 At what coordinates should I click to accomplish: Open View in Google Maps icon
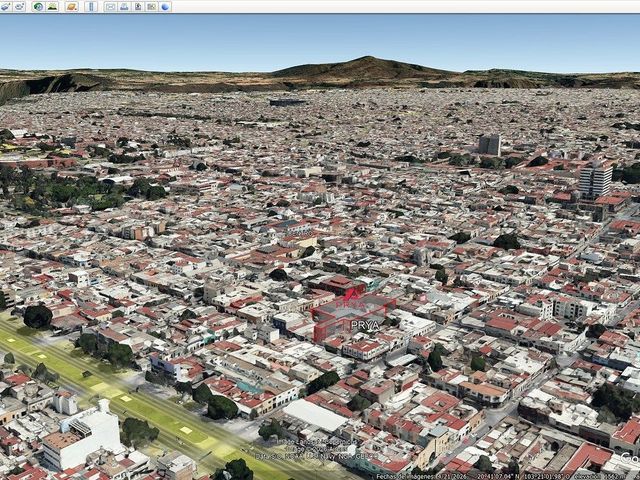151,7
